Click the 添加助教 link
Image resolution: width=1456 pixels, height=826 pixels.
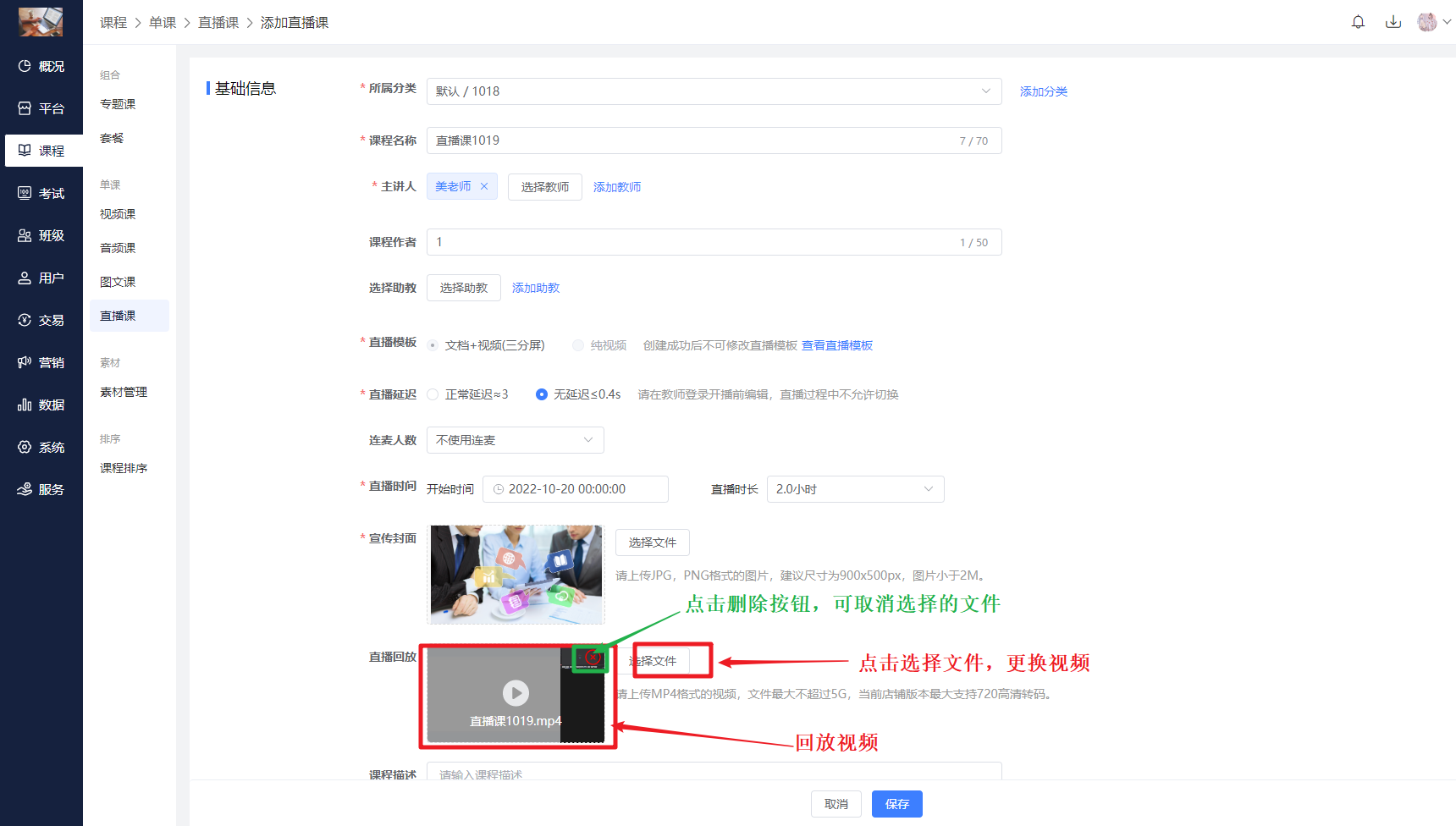pos(536,288)
